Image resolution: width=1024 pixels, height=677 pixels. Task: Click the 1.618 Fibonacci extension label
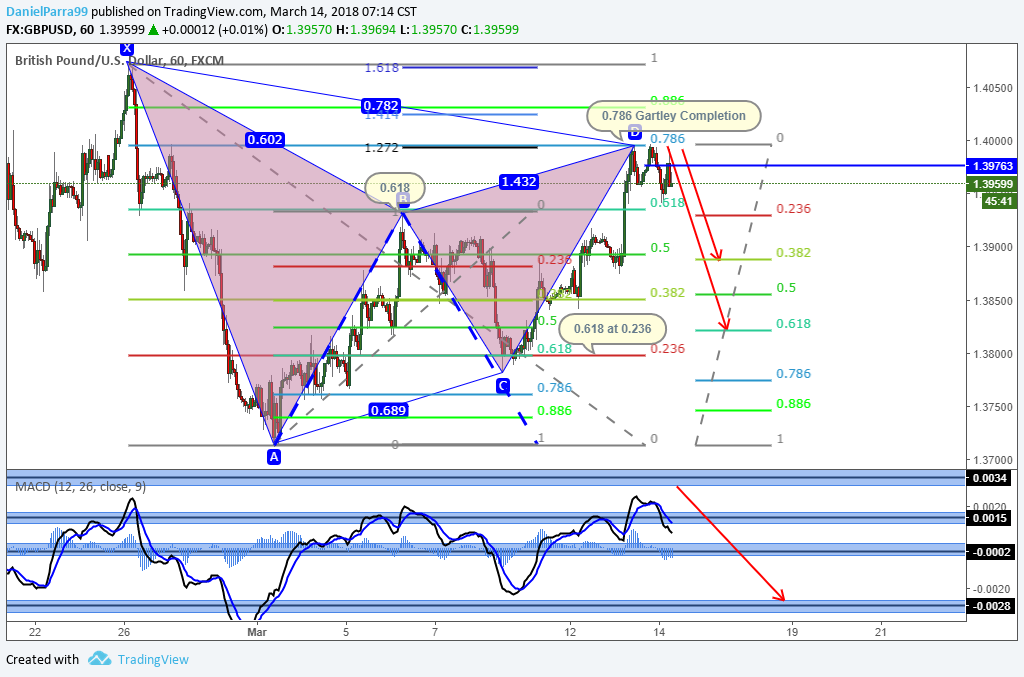pyautogui.click(x=381, y=67)
